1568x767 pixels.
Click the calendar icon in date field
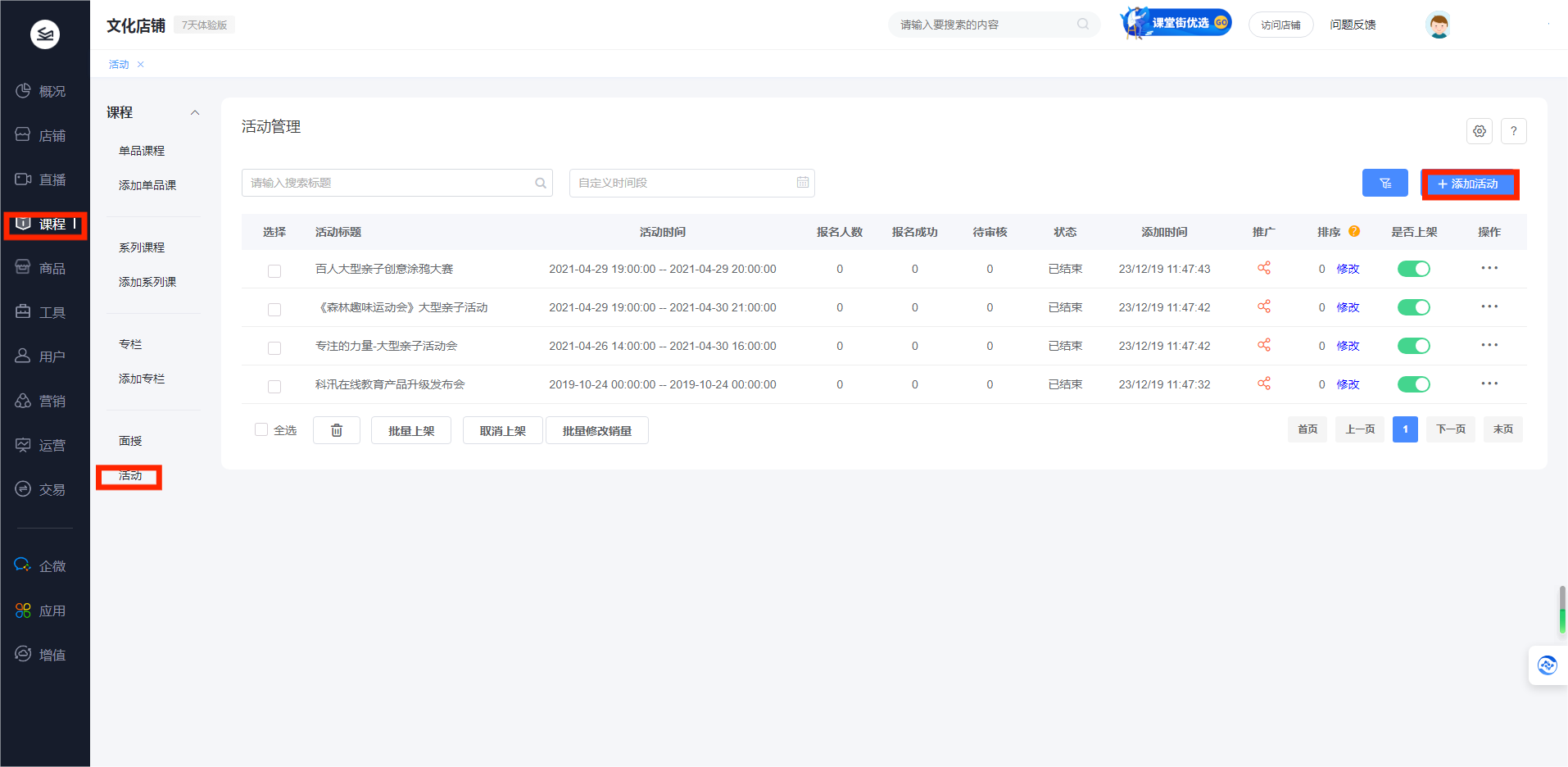coord(803,183)
